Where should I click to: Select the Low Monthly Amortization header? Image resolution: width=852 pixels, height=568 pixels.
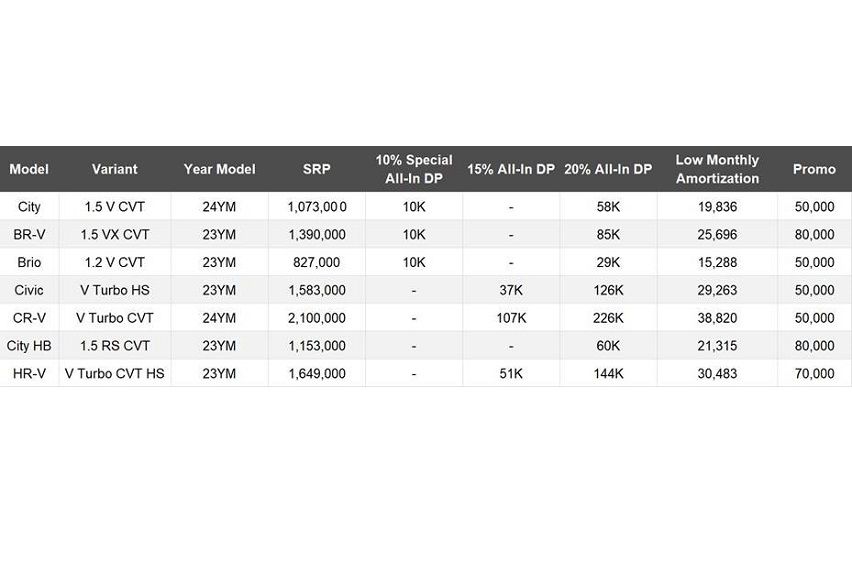point(717,169)
